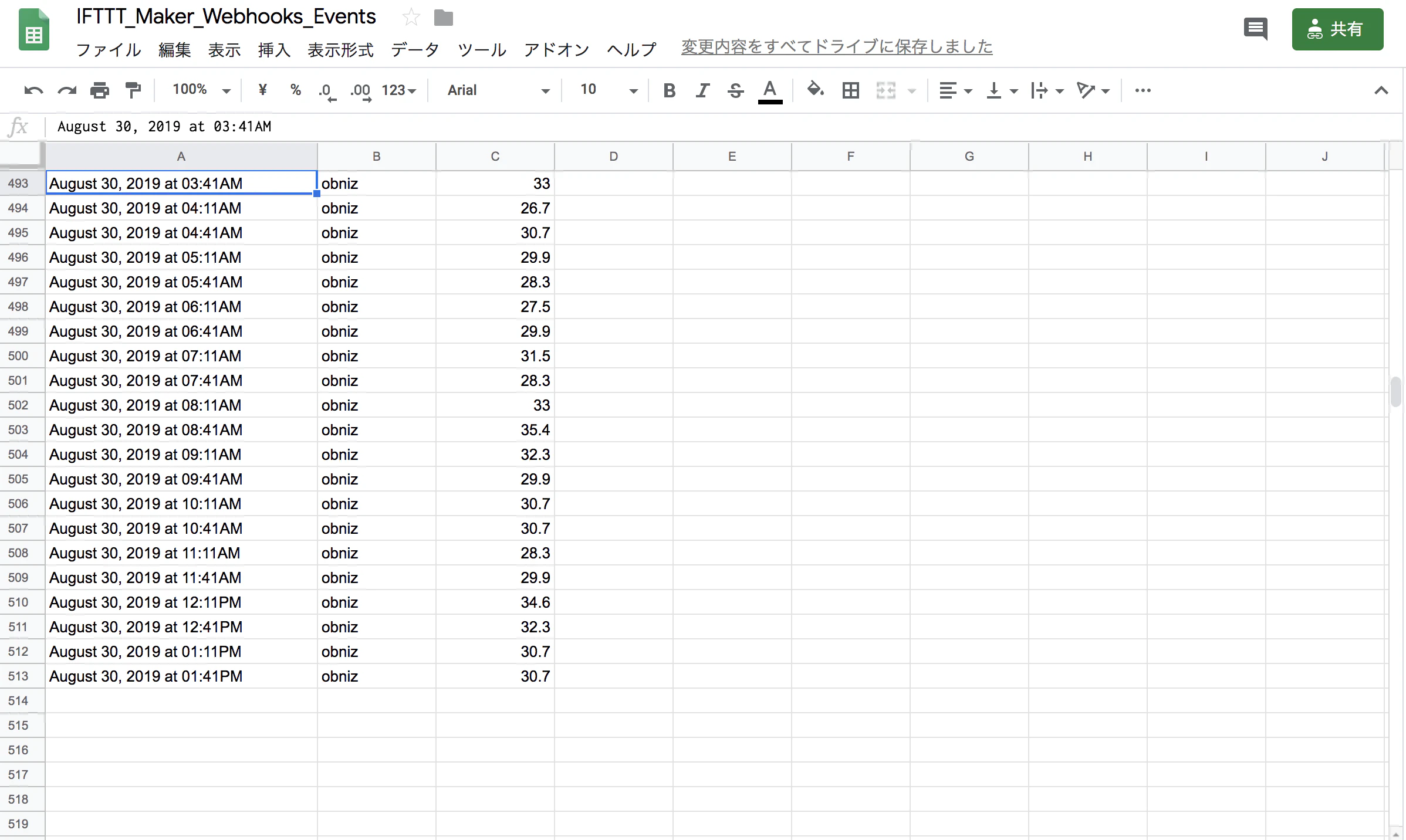The image size is (1406, 840).
Task: Print the spreadsheet with printer icon
Action: (x=100, y=90)
